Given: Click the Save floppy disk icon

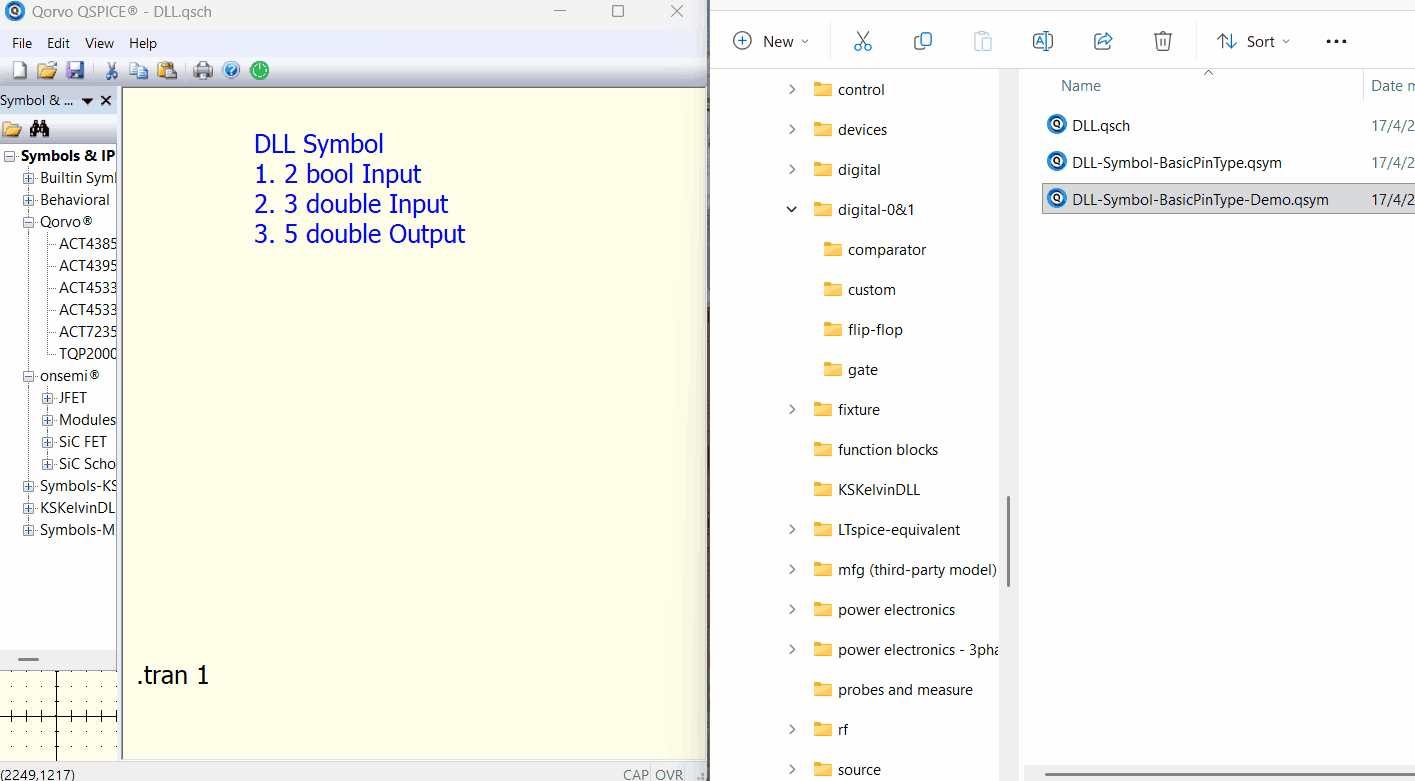Looking at the screenshot, I should pos(75,70).
